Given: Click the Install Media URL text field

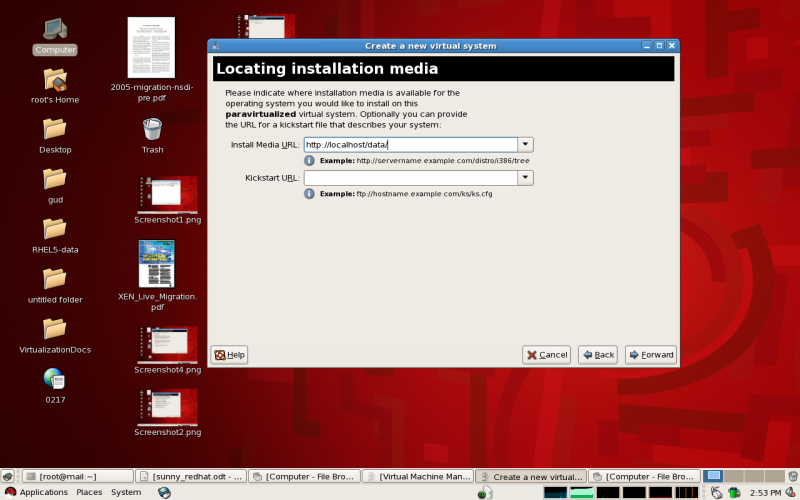Looking at the screenshot, I should [x=411, y=145].
